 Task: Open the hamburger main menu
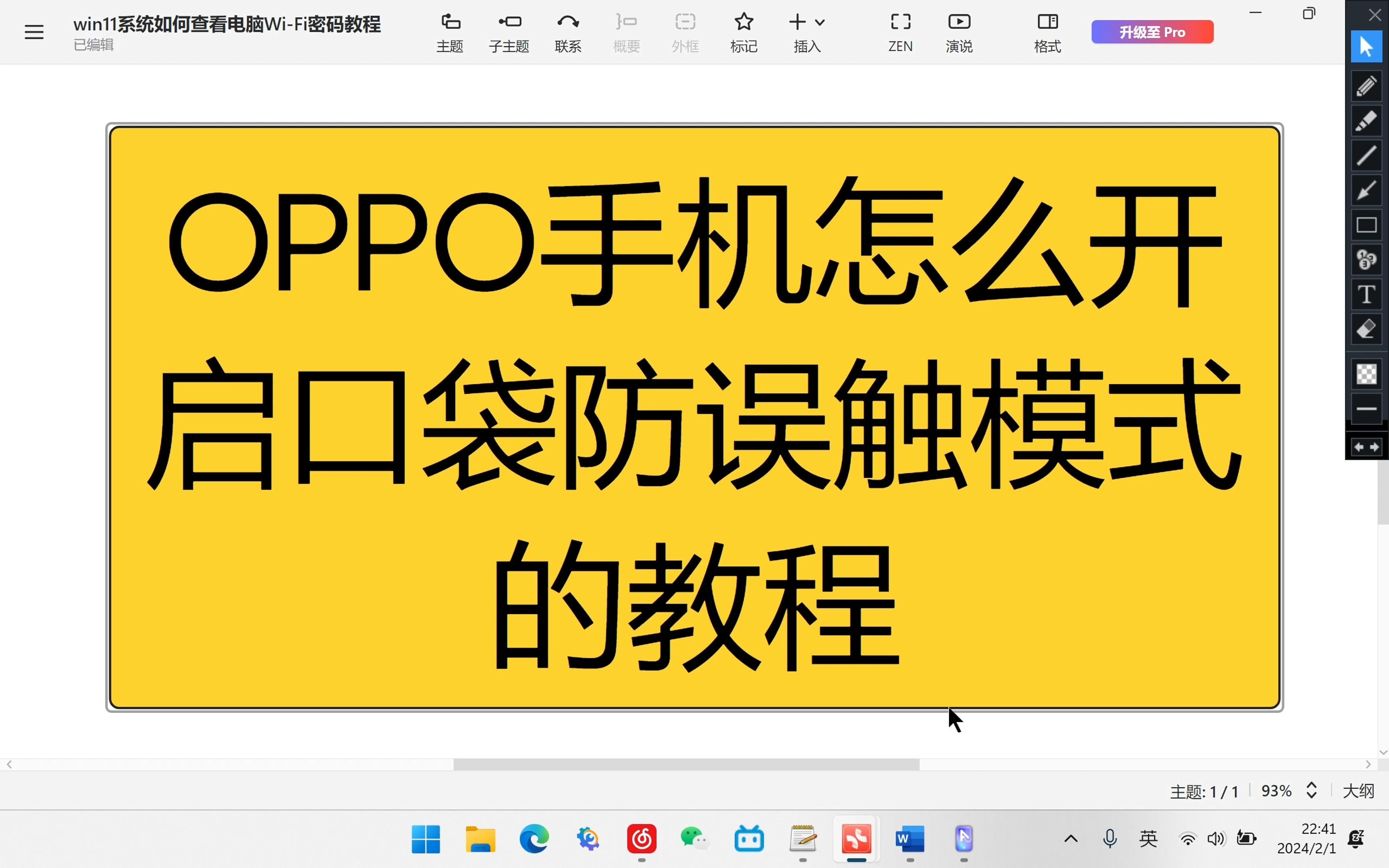coord(34,32)
